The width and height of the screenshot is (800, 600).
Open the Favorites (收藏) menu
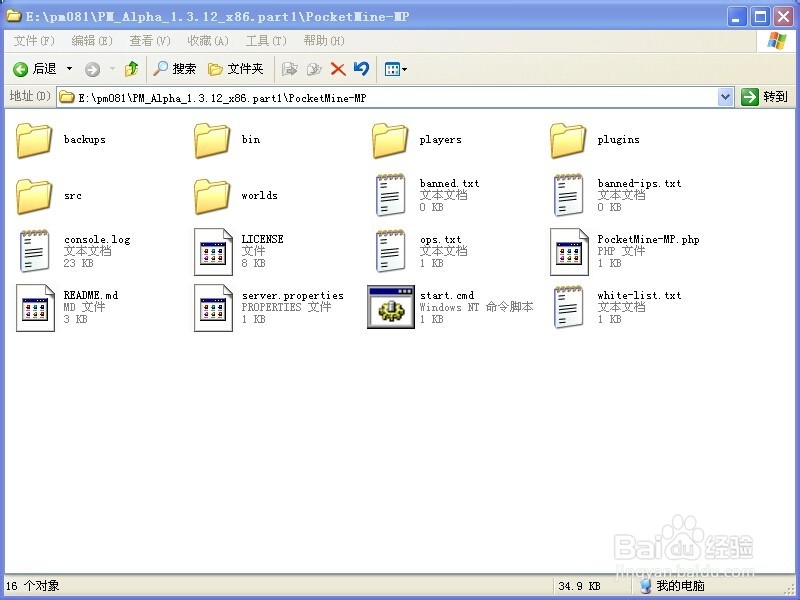click(208, 41)
